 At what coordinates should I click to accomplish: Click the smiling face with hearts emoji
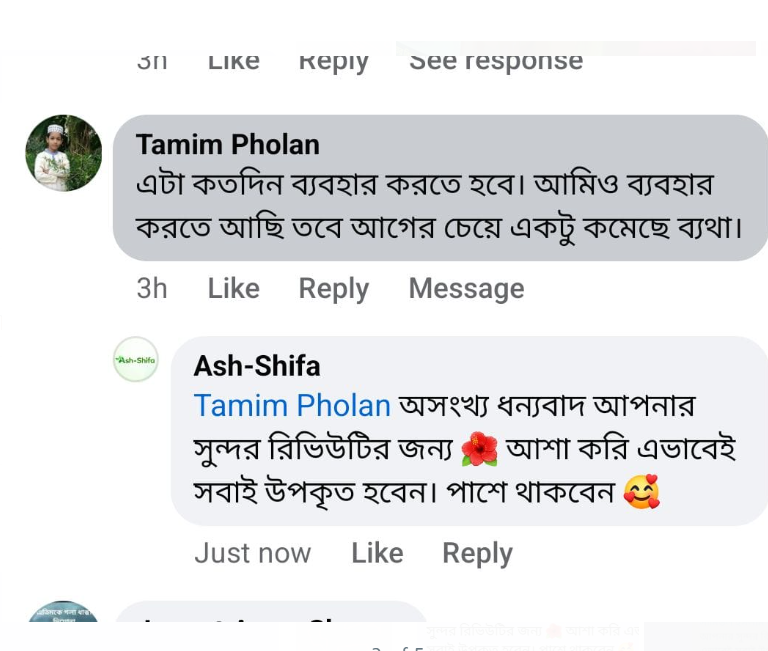click(641, 493)
